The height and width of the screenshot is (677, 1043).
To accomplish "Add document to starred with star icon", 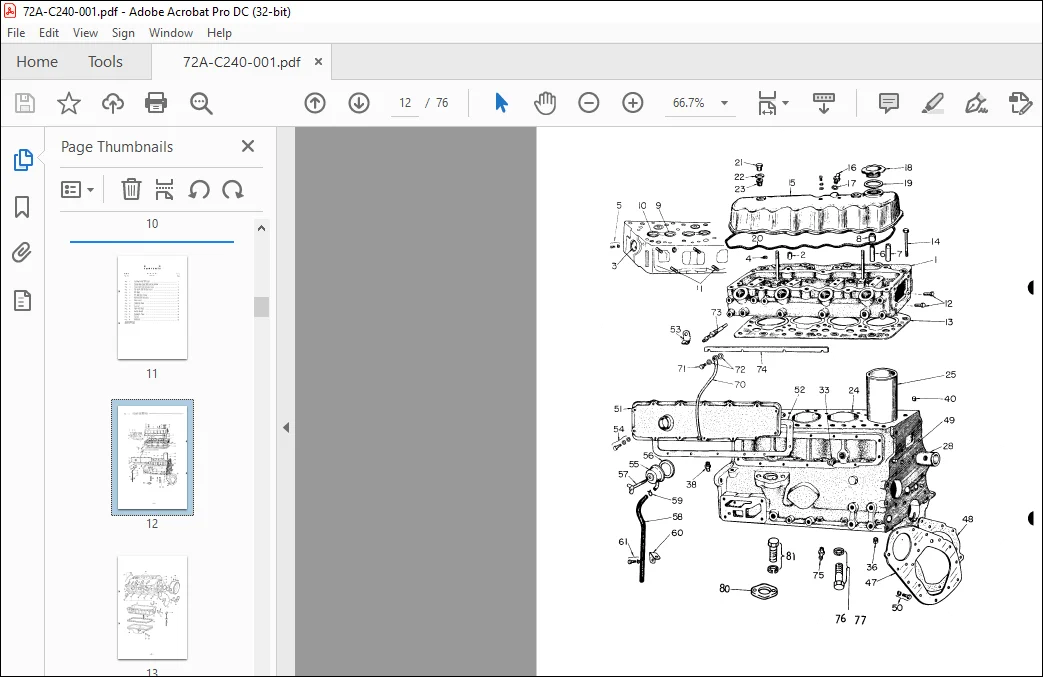I will click(69, 103).
